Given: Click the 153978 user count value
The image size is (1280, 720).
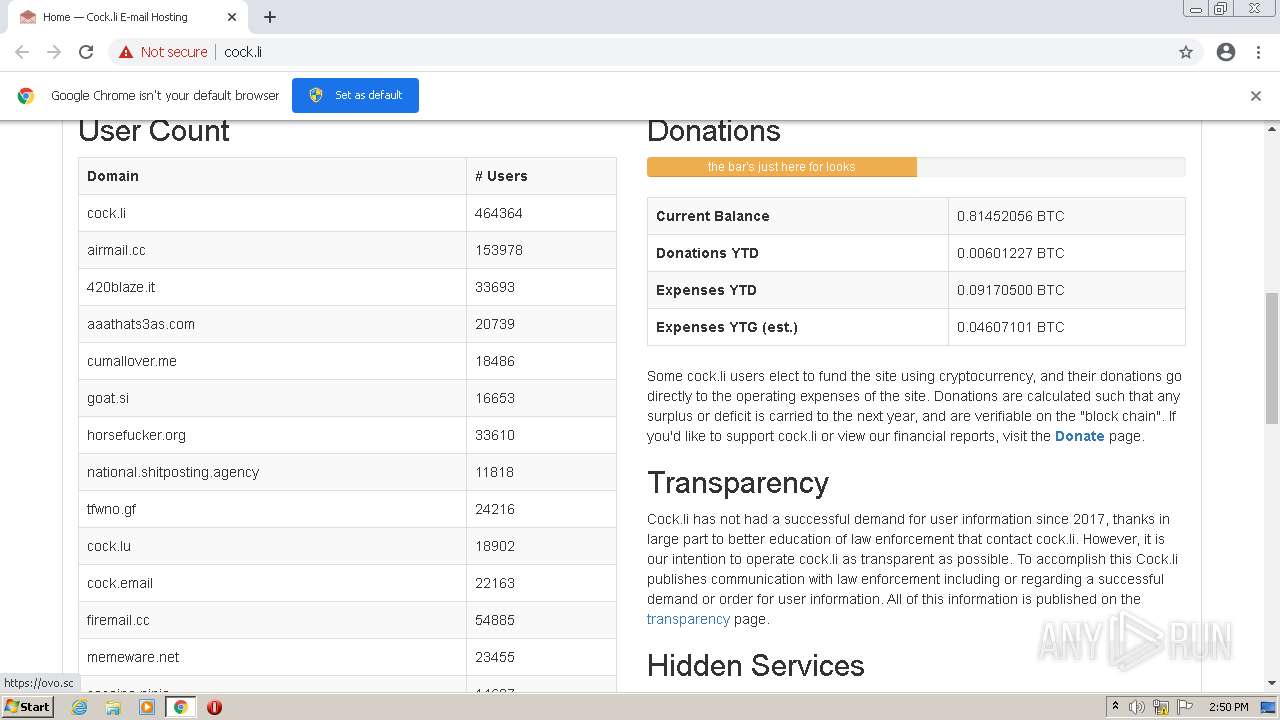Looking at the screenshot, I should coord(499,250).
